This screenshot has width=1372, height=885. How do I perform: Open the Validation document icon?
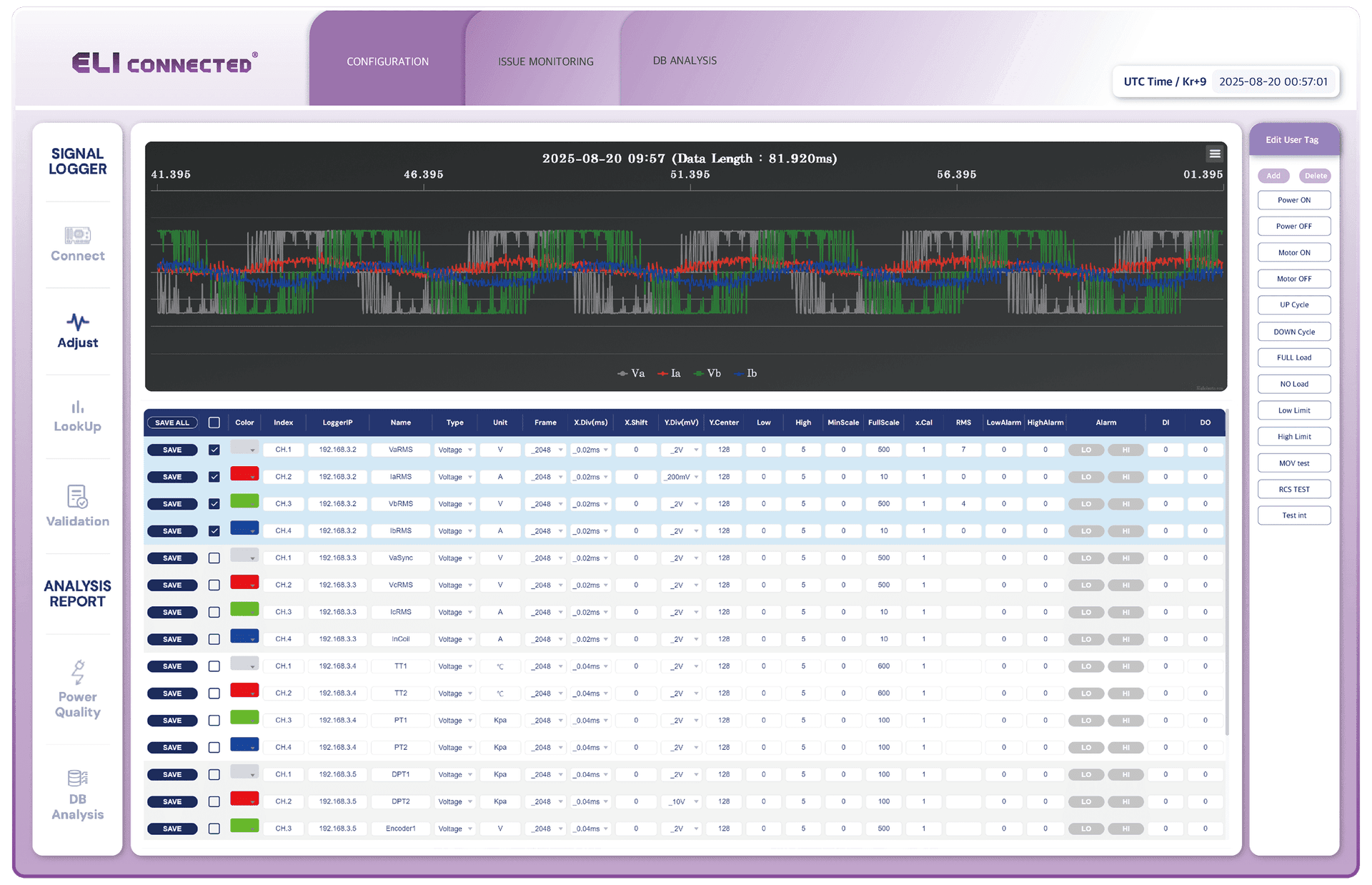pyautogui.click(x=77, y=496)
